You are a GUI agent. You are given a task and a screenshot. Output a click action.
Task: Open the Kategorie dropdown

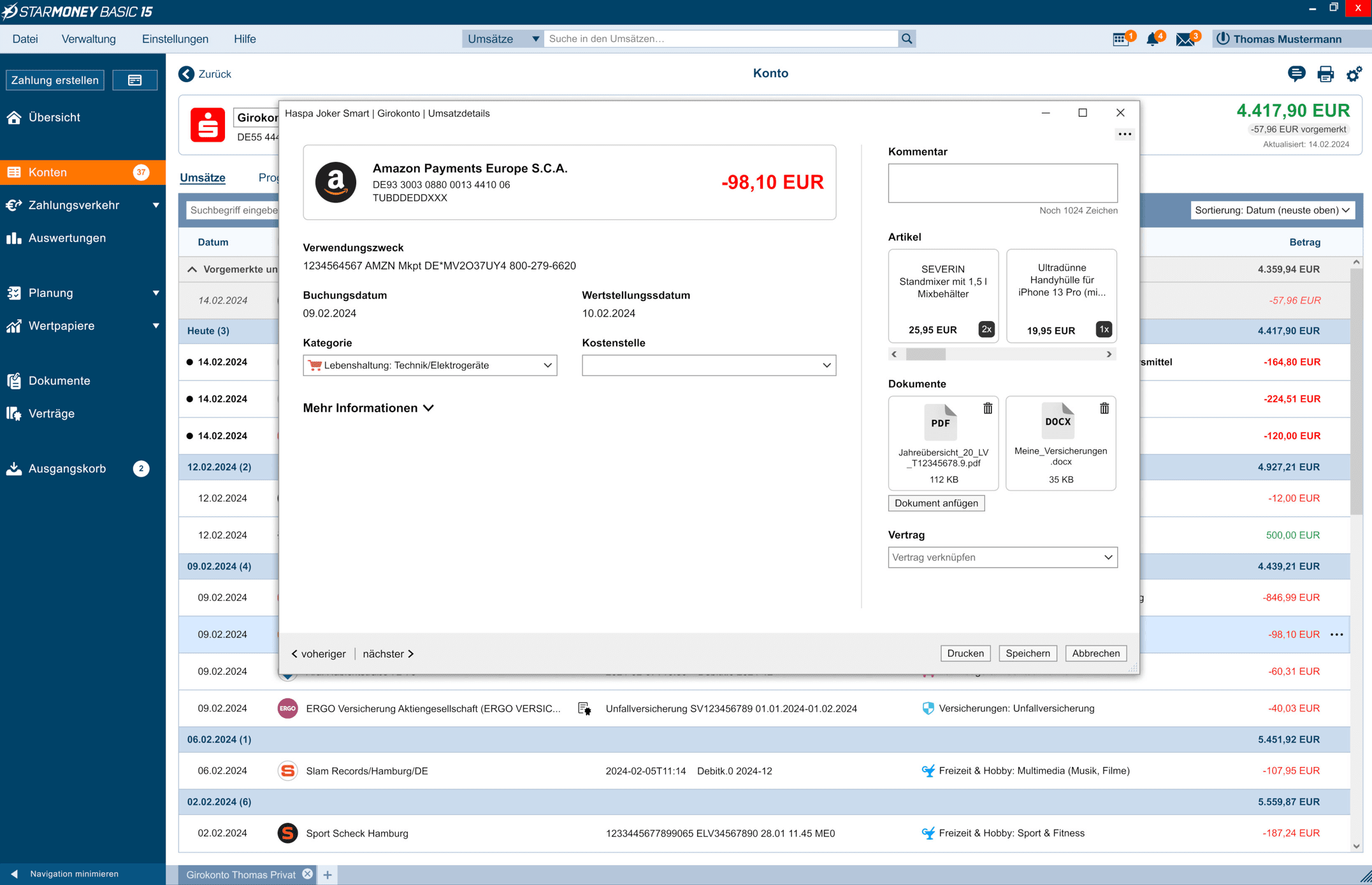click(430, 365)
